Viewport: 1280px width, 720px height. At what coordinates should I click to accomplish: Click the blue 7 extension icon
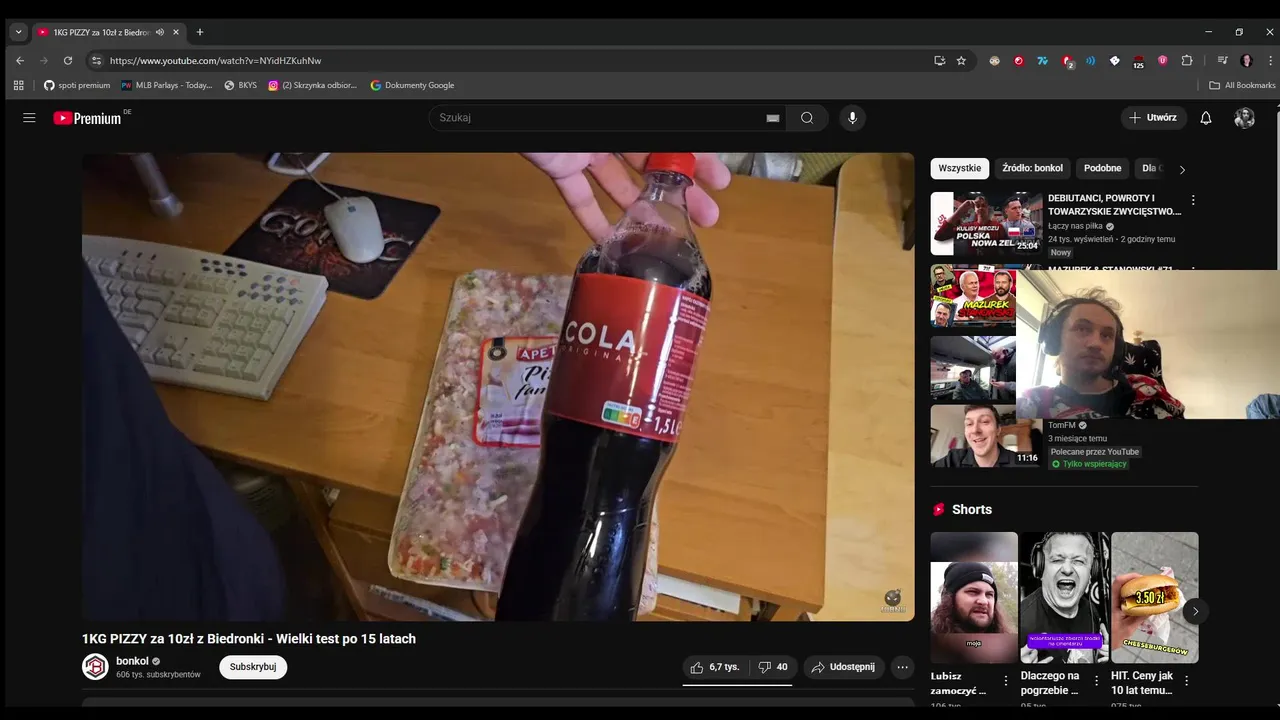tap(1042, 60)
